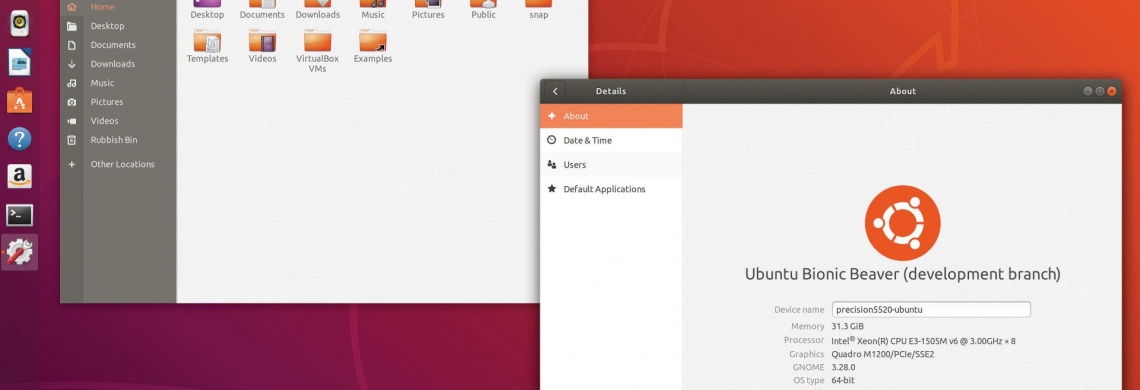Click the Ubuntu logo in About
This screenshot has width=1140, height=390.
click(x=902, y=223)
